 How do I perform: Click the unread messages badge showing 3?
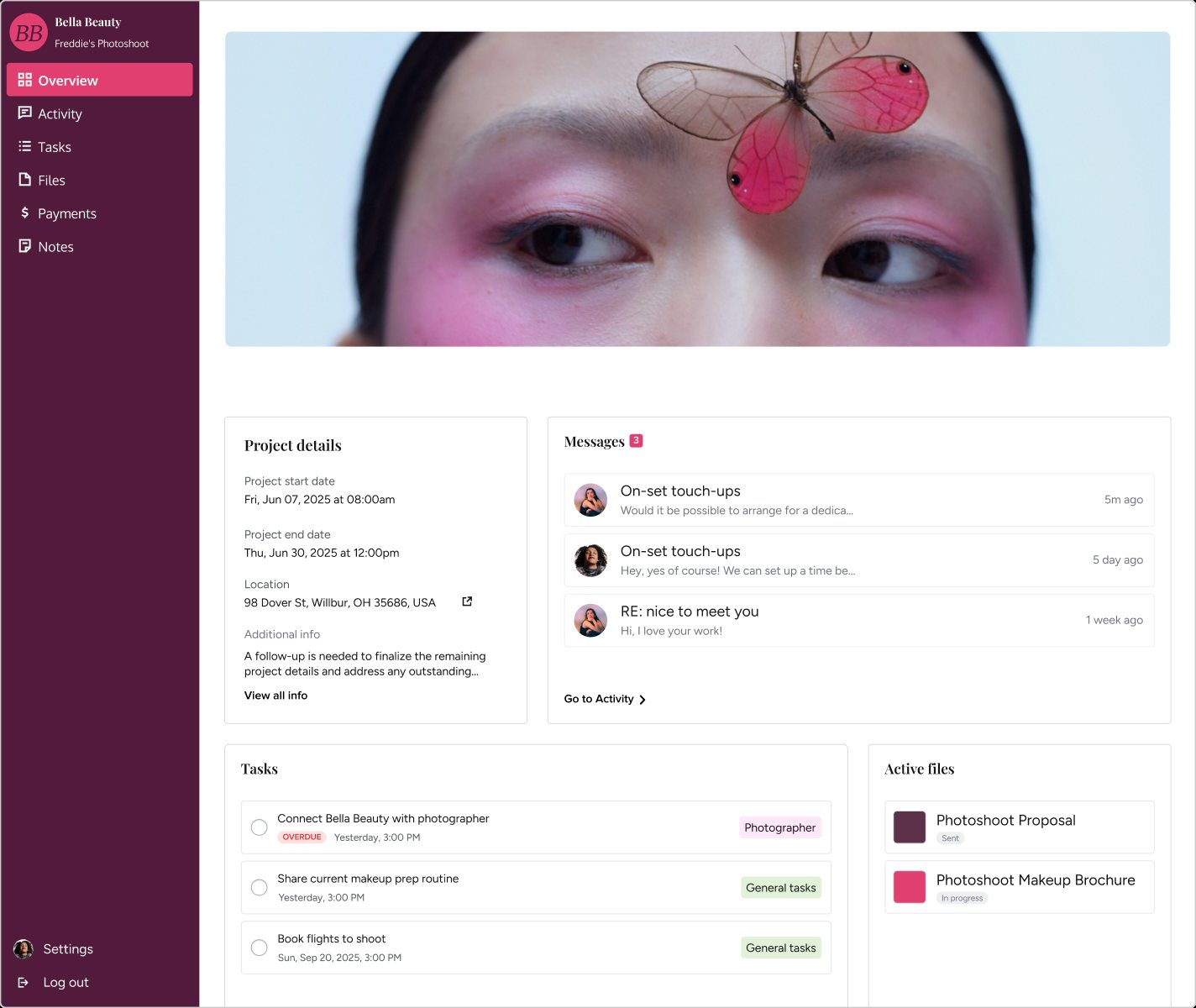636,440
